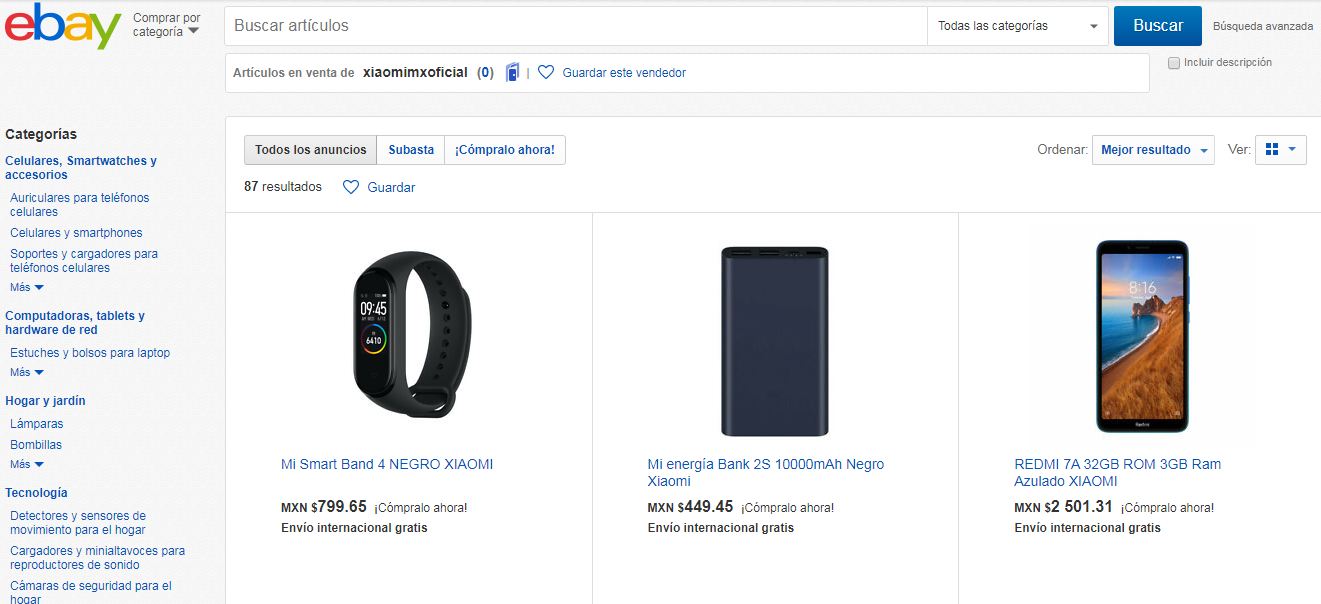Open the "Lámparas" category link
1321x604 pixels.
click(35, 423)
